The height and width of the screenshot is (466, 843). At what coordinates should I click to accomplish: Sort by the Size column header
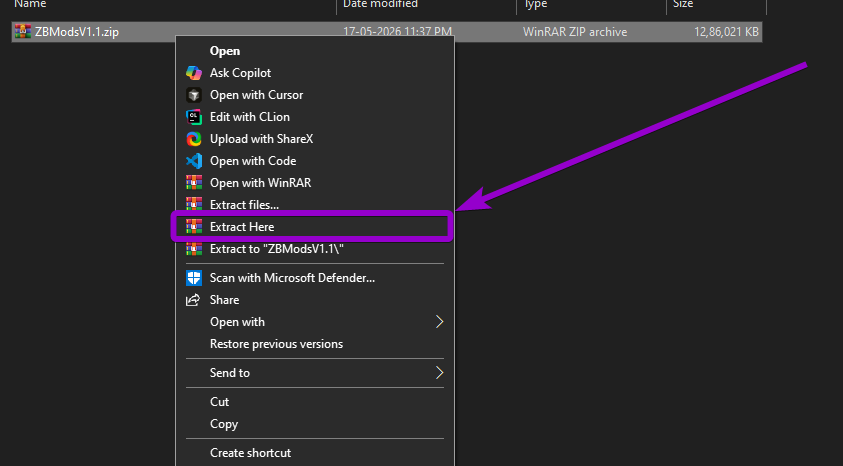click(x=683, y=4)
